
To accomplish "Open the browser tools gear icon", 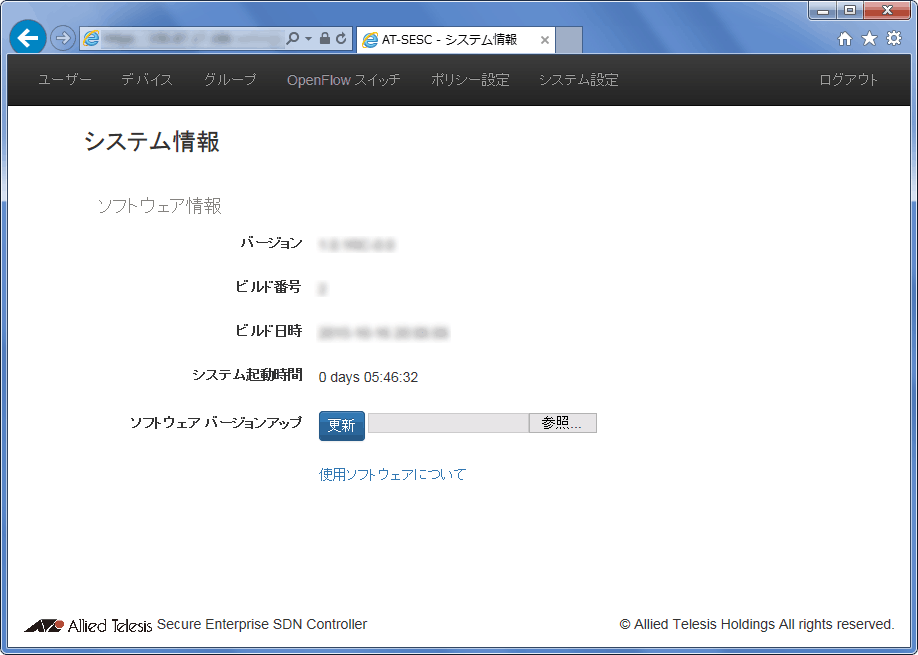I will pos(894,39).
